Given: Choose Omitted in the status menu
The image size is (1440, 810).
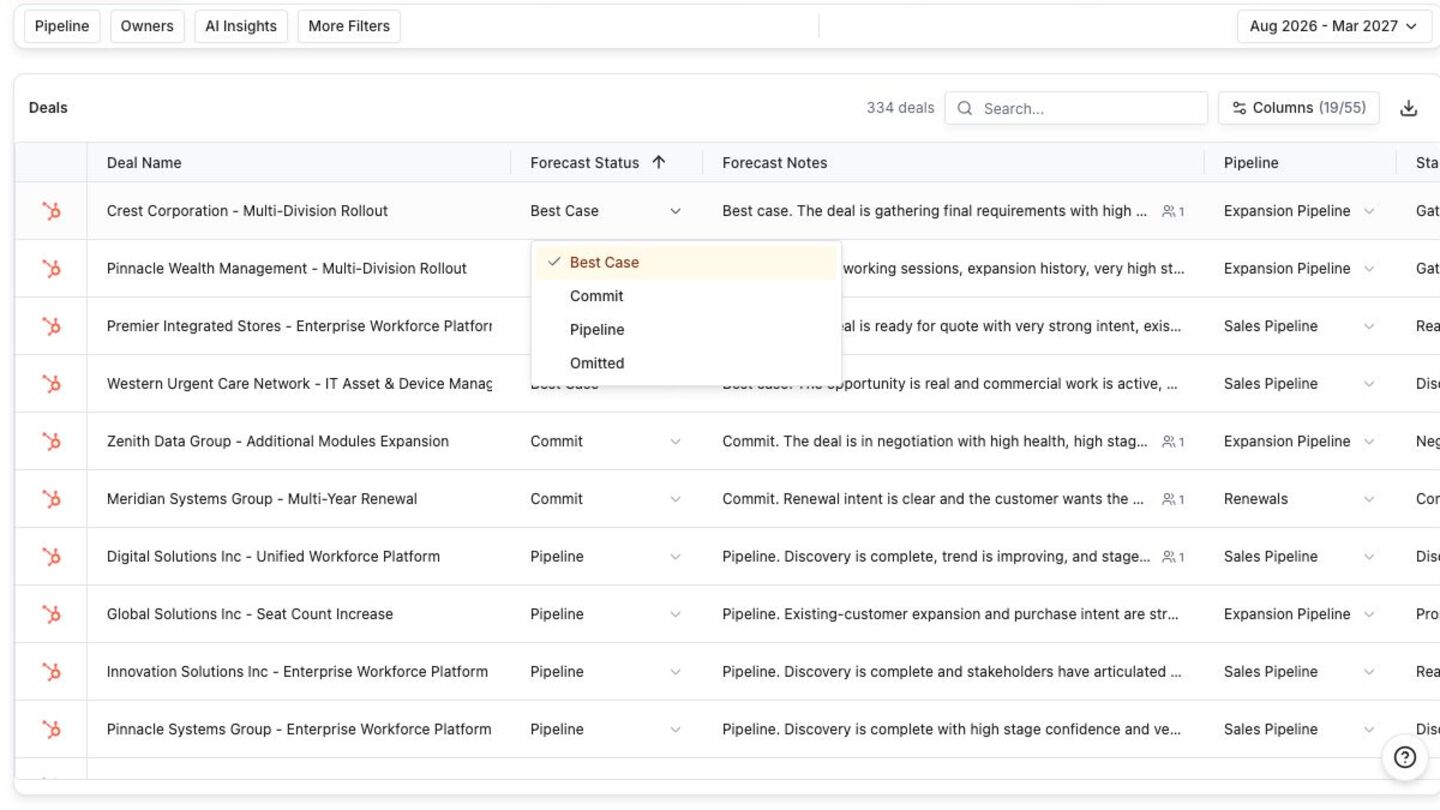Looking at the screenshot, I should pyautogui.click(x=686, y=363).
